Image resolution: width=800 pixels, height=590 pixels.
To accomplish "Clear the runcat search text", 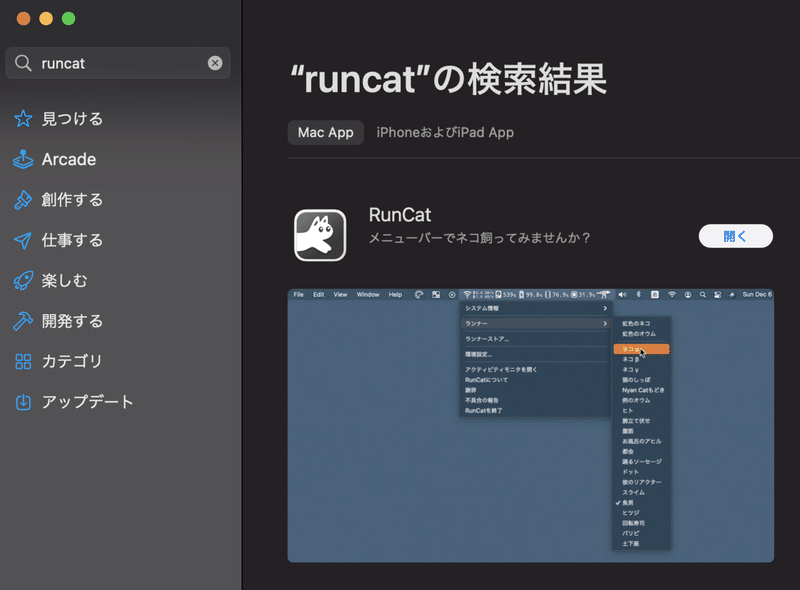I will tap(215, 63).
